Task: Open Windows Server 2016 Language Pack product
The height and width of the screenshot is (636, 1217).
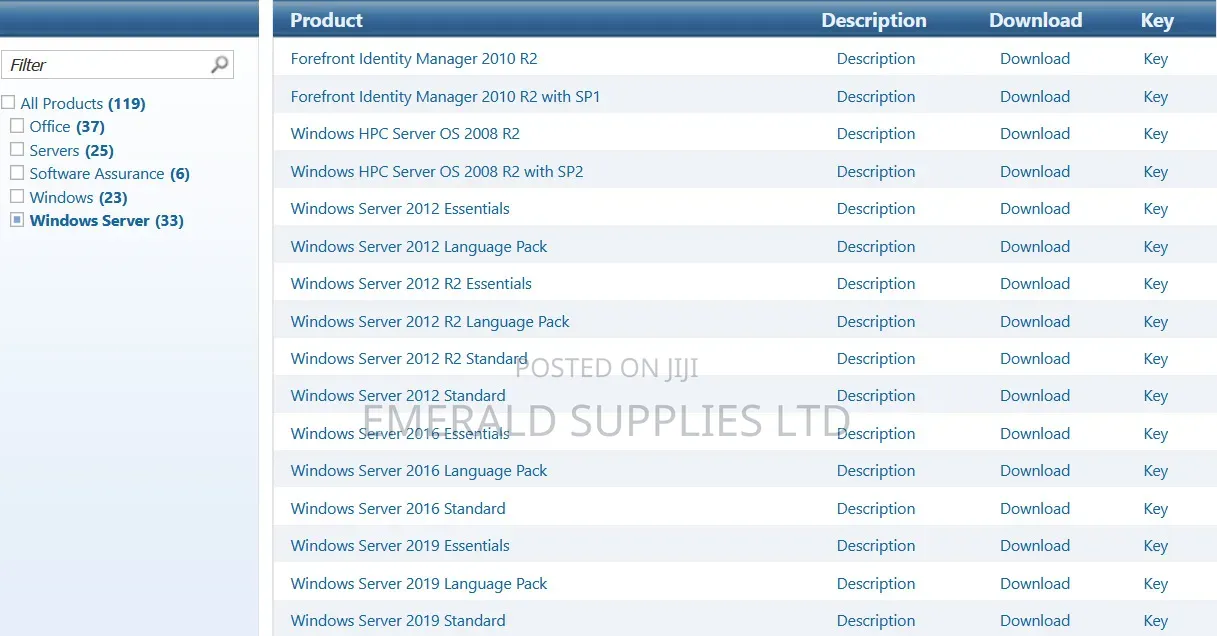Action: point(419,471)
